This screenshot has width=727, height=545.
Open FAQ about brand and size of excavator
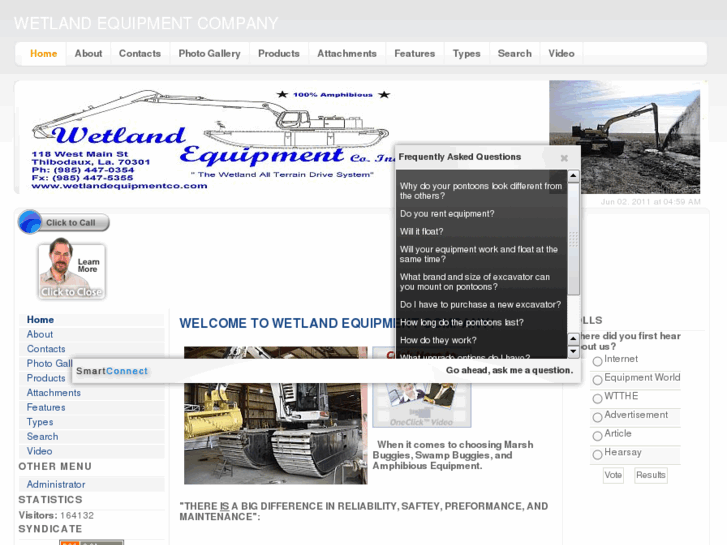pyautogui.click(x=475, y=282)
